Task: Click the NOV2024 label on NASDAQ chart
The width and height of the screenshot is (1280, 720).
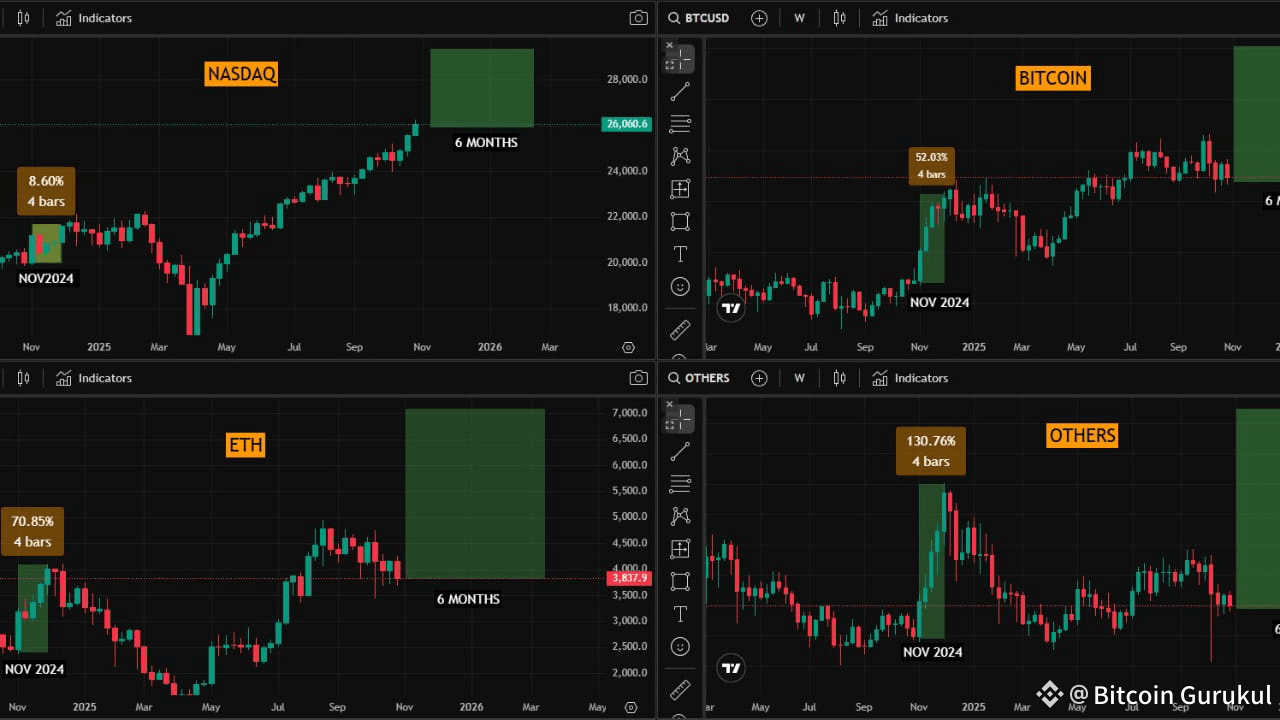Action: pyautogui.click(x=46, y=278)
